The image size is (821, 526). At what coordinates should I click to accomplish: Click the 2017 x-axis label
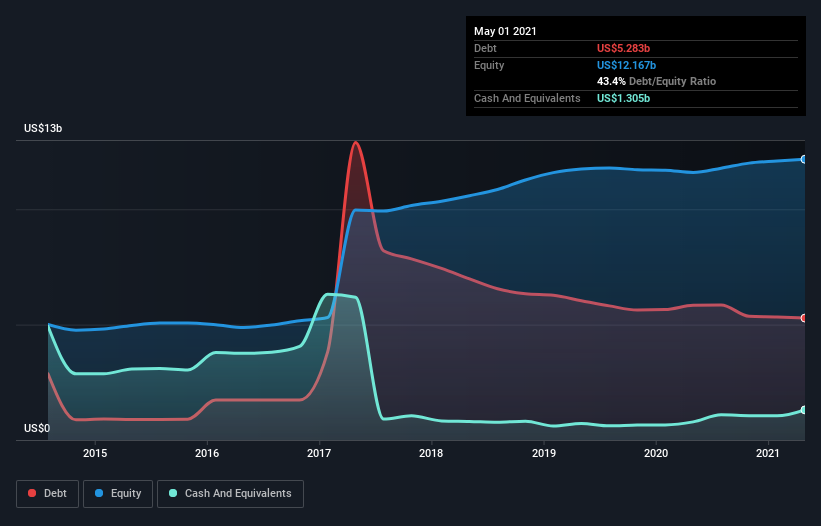click(x=319, y=453)
